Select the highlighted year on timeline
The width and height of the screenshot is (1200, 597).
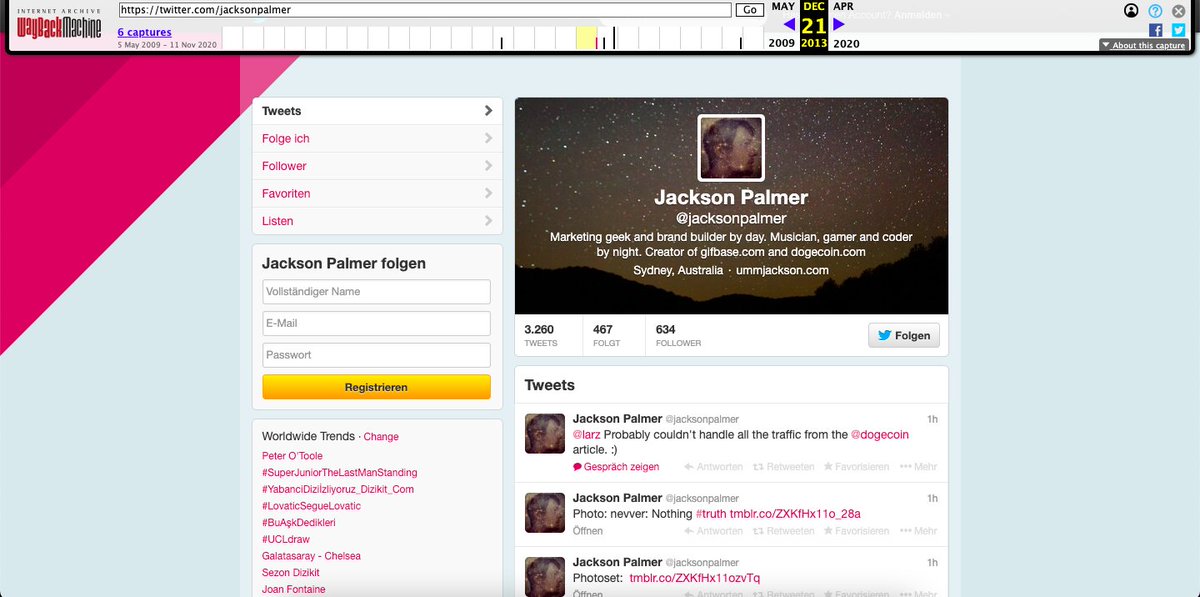pos(587,38)
